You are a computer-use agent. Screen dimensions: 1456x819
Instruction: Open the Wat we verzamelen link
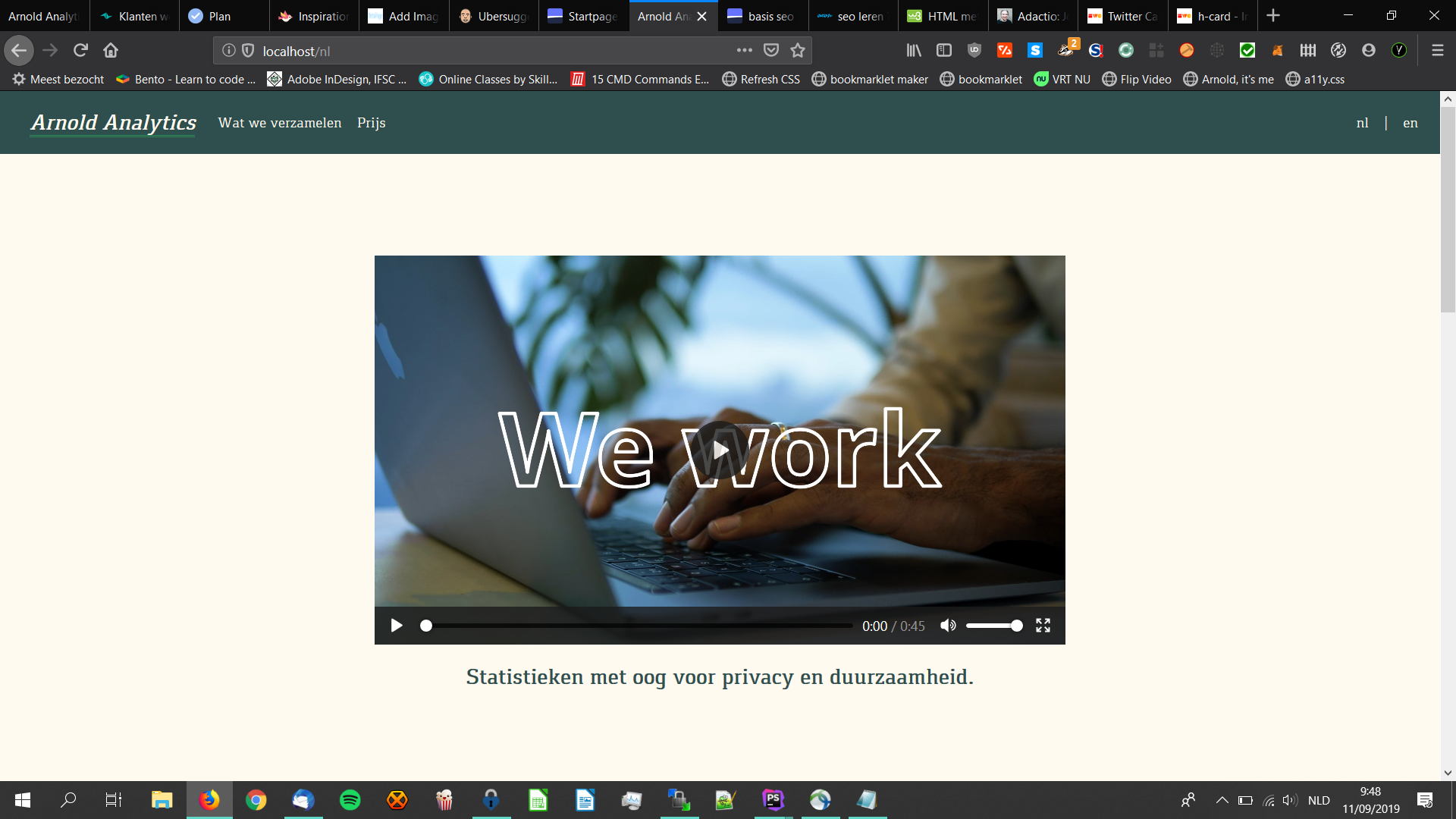pyautogui.click(x=279, y=123)
